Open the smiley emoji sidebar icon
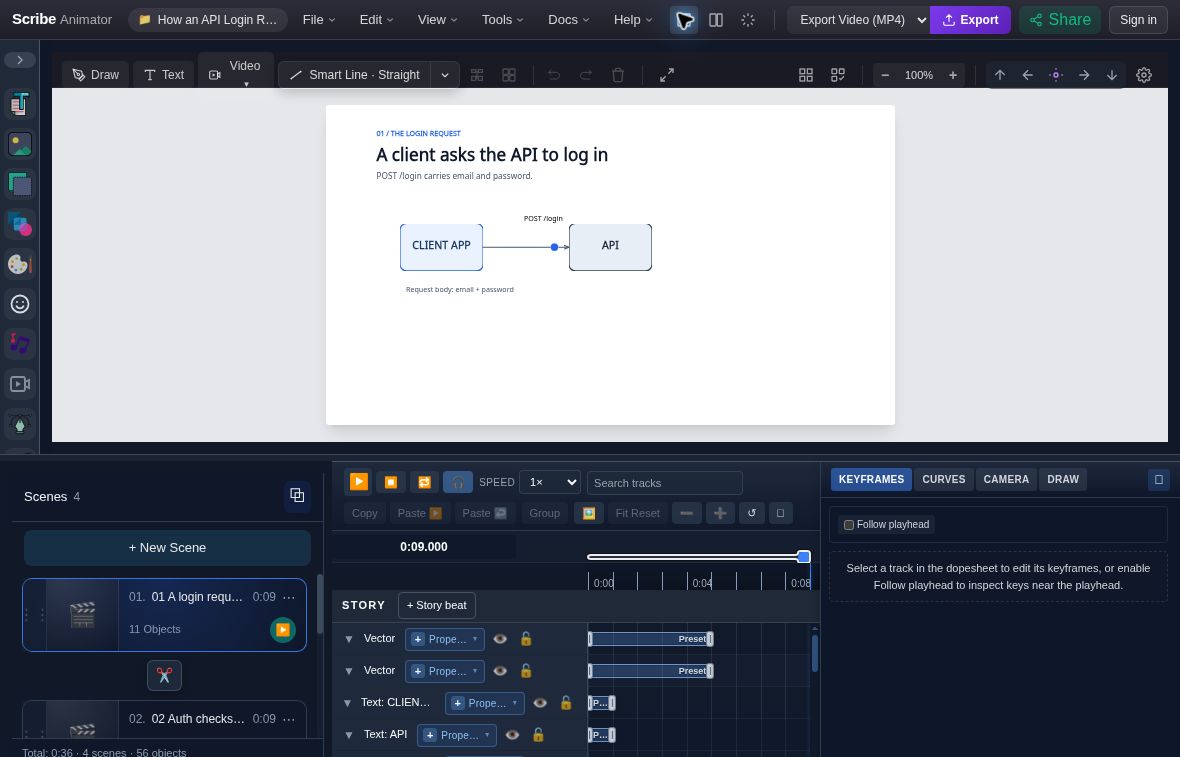The image size is (1180, 757). point(20,304)
